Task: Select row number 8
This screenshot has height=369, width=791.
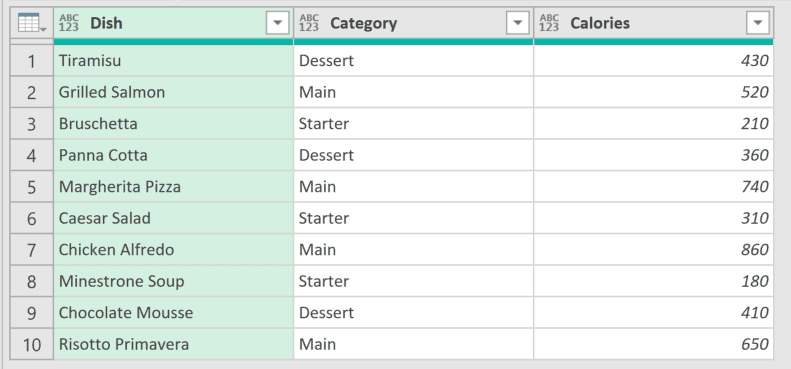Action: [31, 281]
